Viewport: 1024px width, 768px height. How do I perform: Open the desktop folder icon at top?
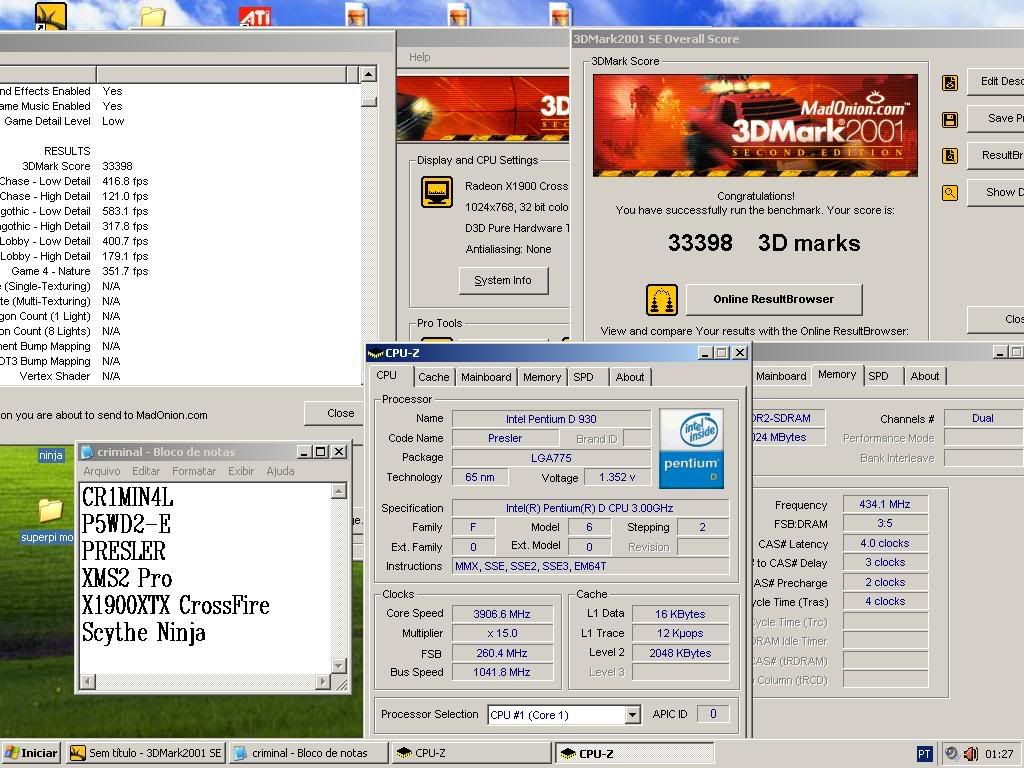pos(153,16)
